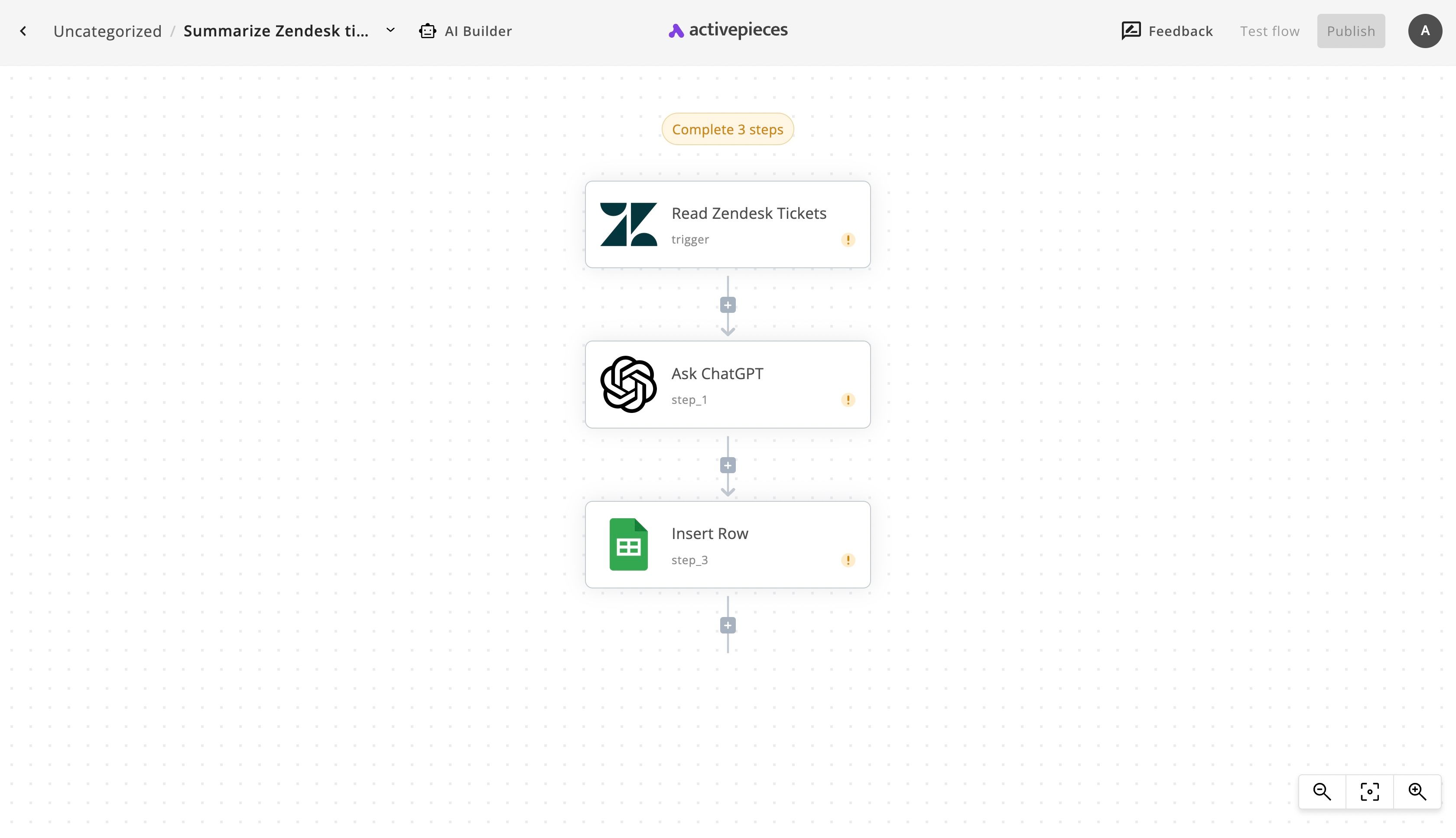
Task: Click warning icon on Ask ChatGPT step
Action: [848, 400]
